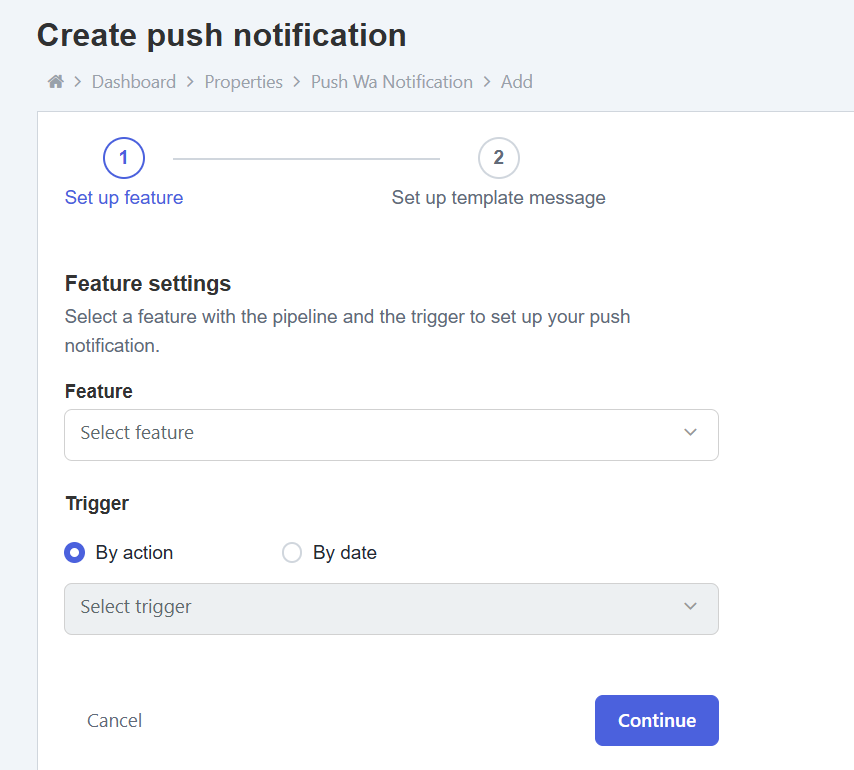Select the By action radio button
Screen dimensions: 854x770
74,553
